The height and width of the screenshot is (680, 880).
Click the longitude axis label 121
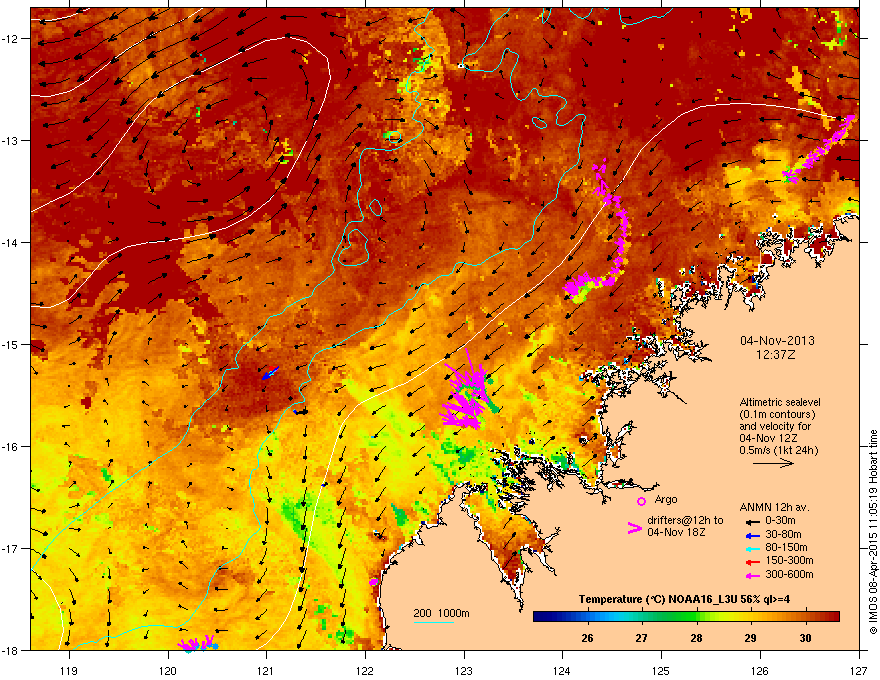pos(266,670)
